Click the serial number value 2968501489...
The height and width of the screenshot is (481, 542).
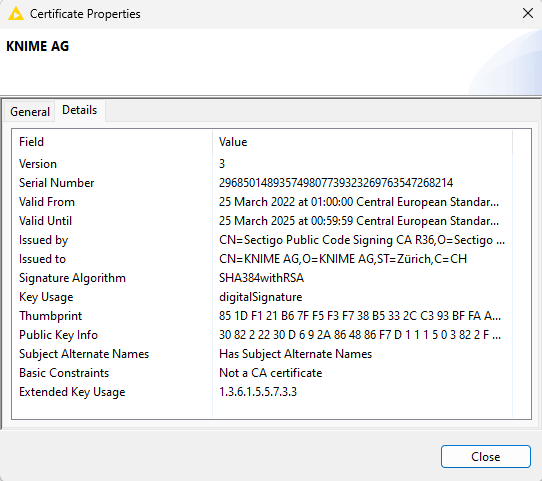[336, 183]
